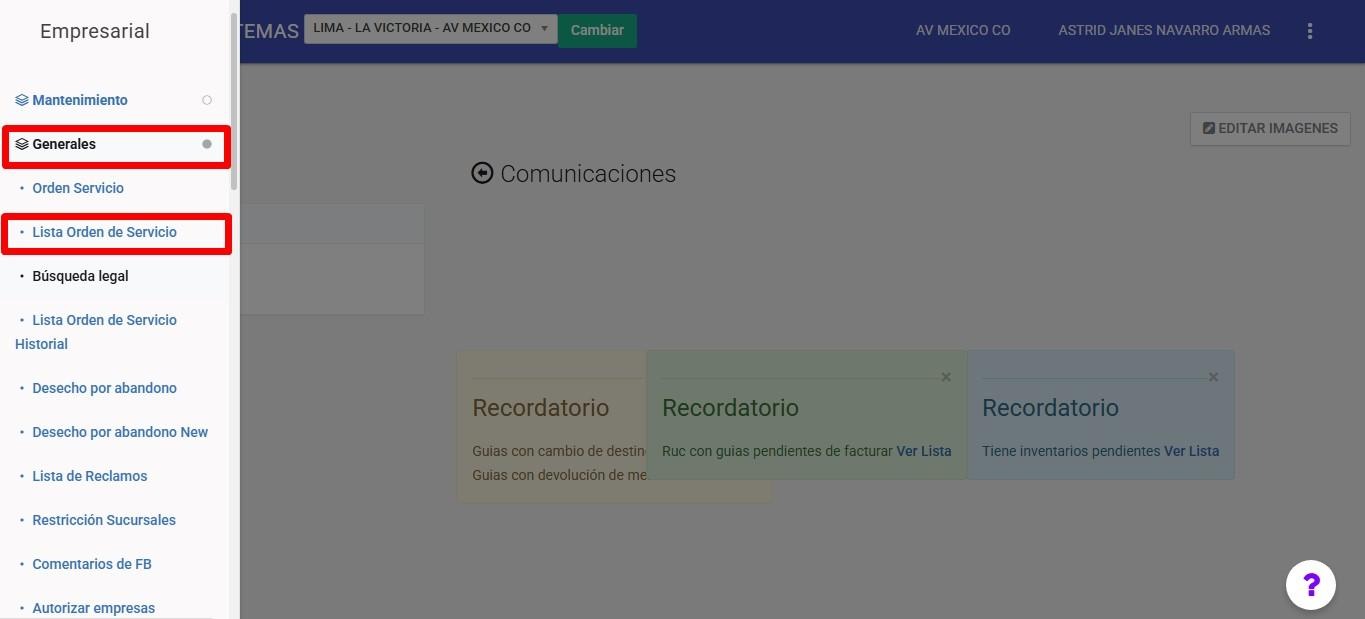The height and width of the screenshot is (619, 1365).
Task: Select Lista Orden de Servicio menu item
Action: click(x=104, y=232)
